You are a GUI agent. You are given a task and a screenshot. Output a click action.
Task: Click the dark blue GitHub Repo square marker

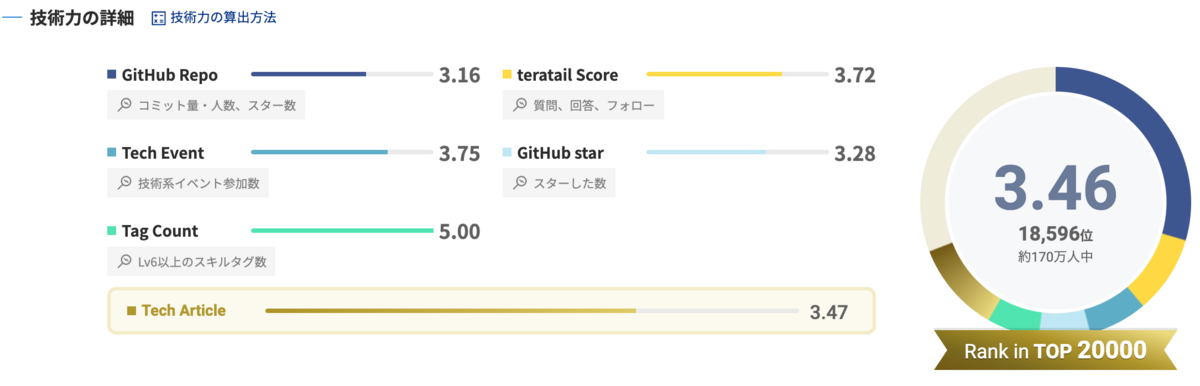click(x=112, y=75)
